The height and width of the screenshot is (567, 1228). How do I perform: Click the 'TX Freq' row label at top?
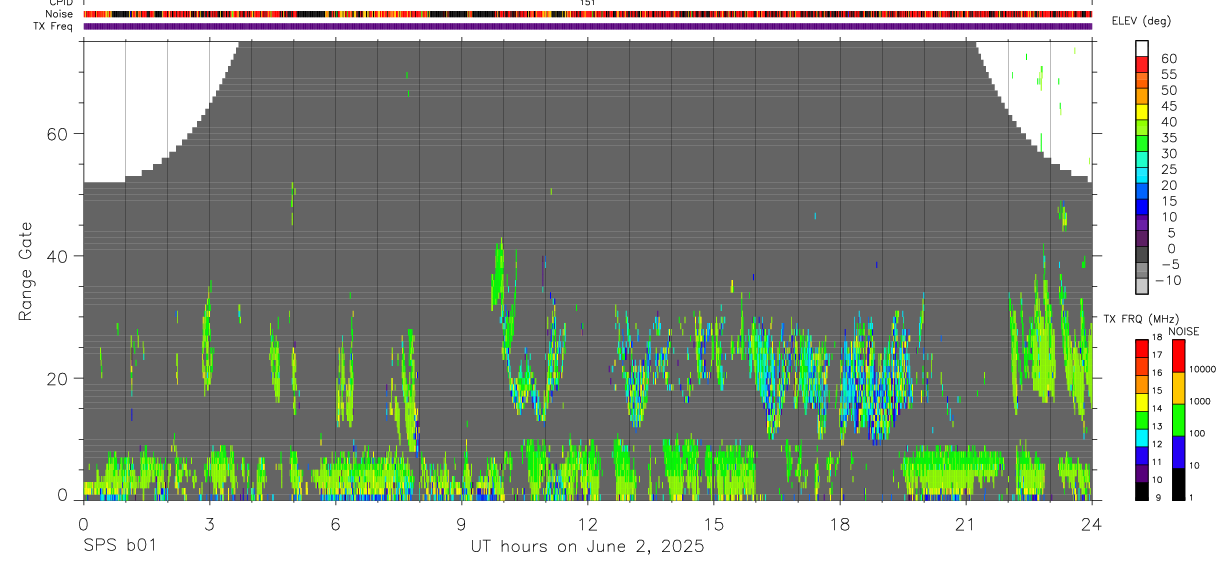pos(54,26)
